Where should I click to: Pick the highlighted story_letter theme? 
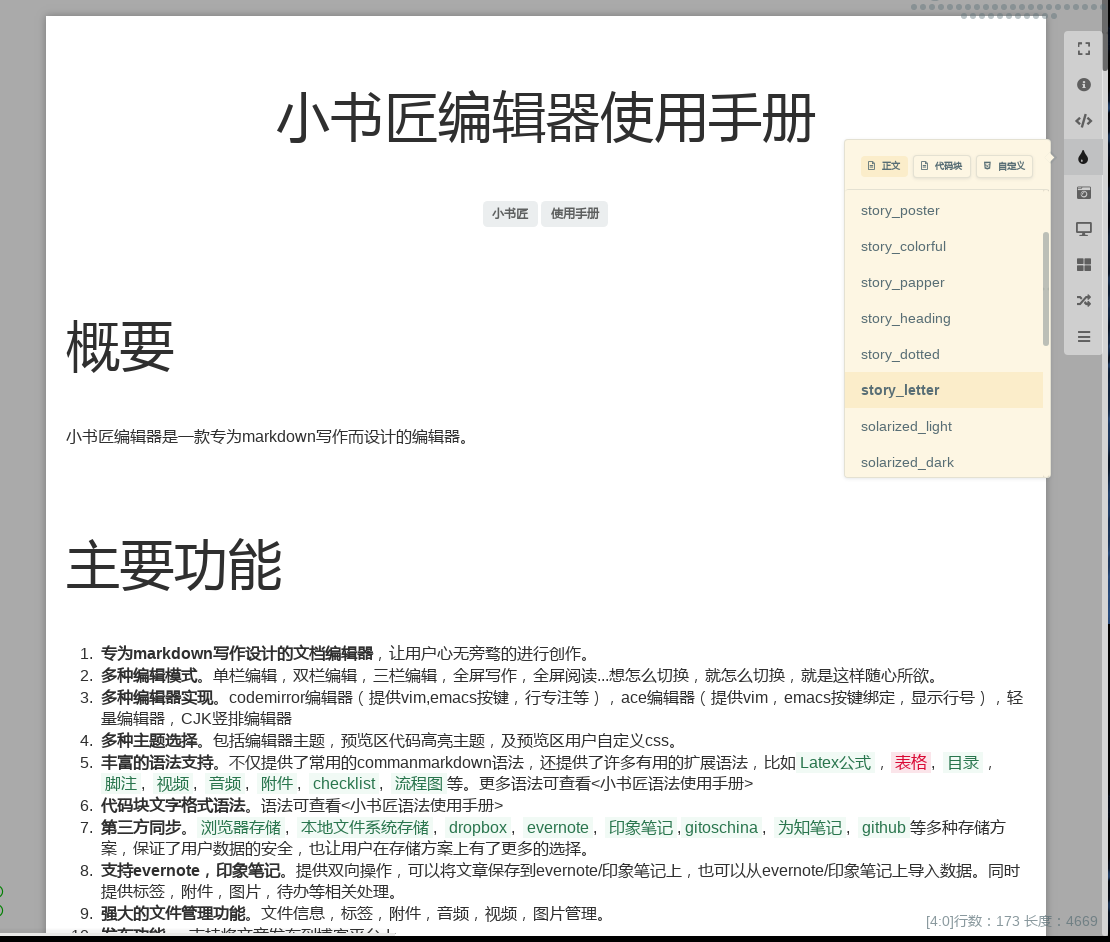click(944, 390)
